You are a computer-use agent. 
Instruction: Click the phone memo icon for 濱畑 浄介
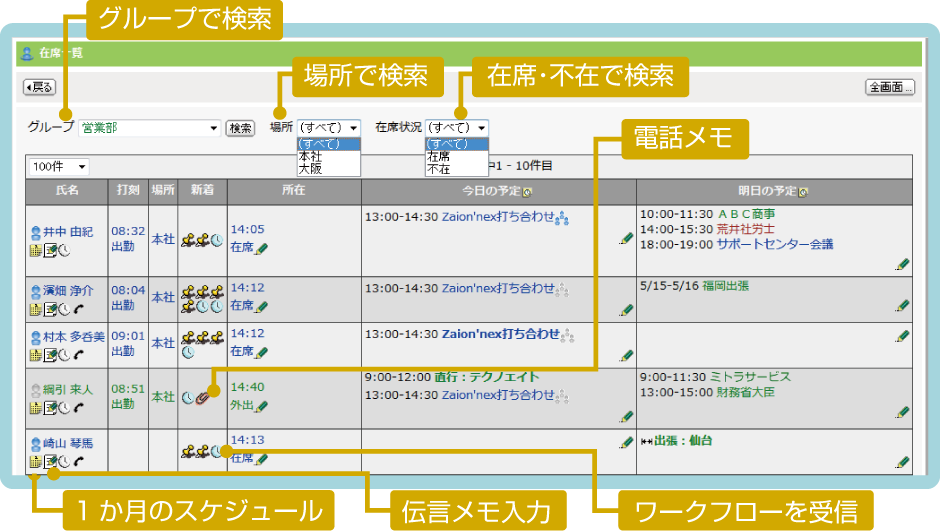(78, 308)
